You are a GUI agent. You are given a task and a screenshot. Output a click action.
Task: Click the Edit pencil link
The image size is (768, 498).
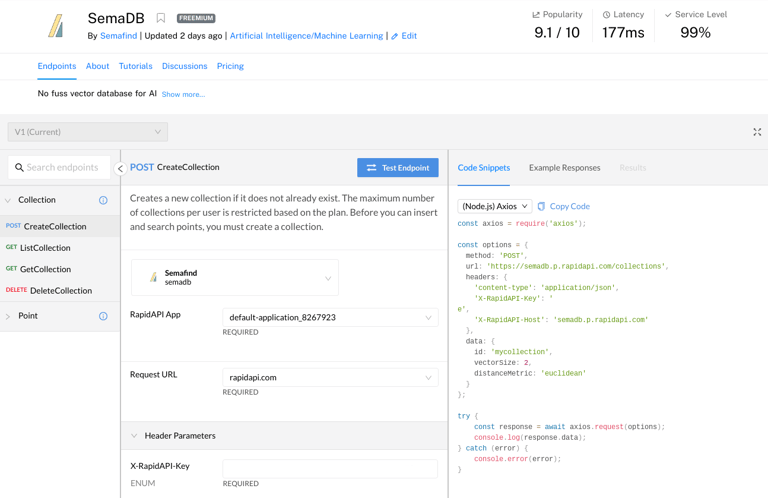click(x=404, y=36)
